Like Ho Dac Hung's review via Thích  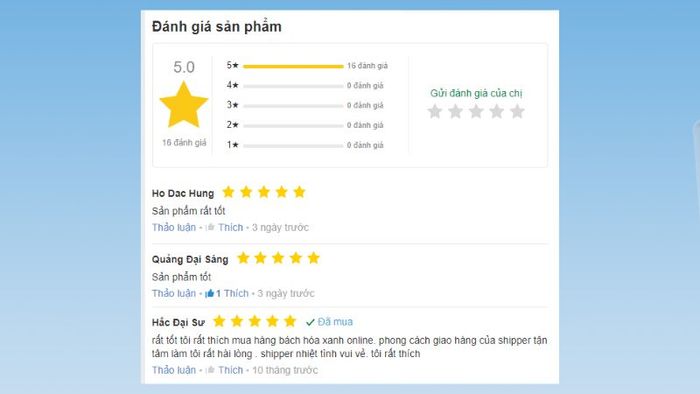230,228
